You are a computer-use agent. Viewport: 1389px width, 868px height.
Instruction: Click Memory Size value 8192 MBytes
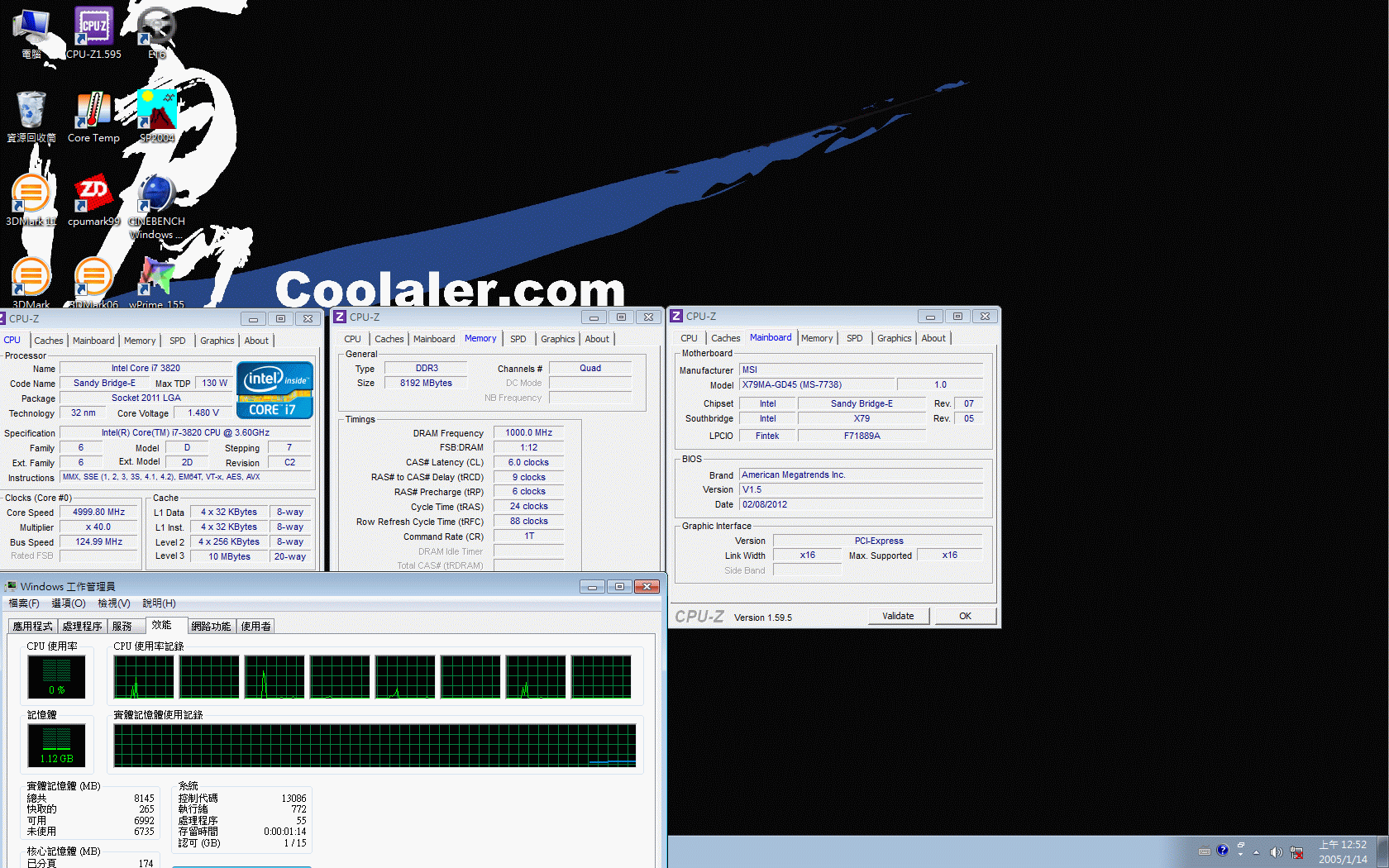point(426,383)
